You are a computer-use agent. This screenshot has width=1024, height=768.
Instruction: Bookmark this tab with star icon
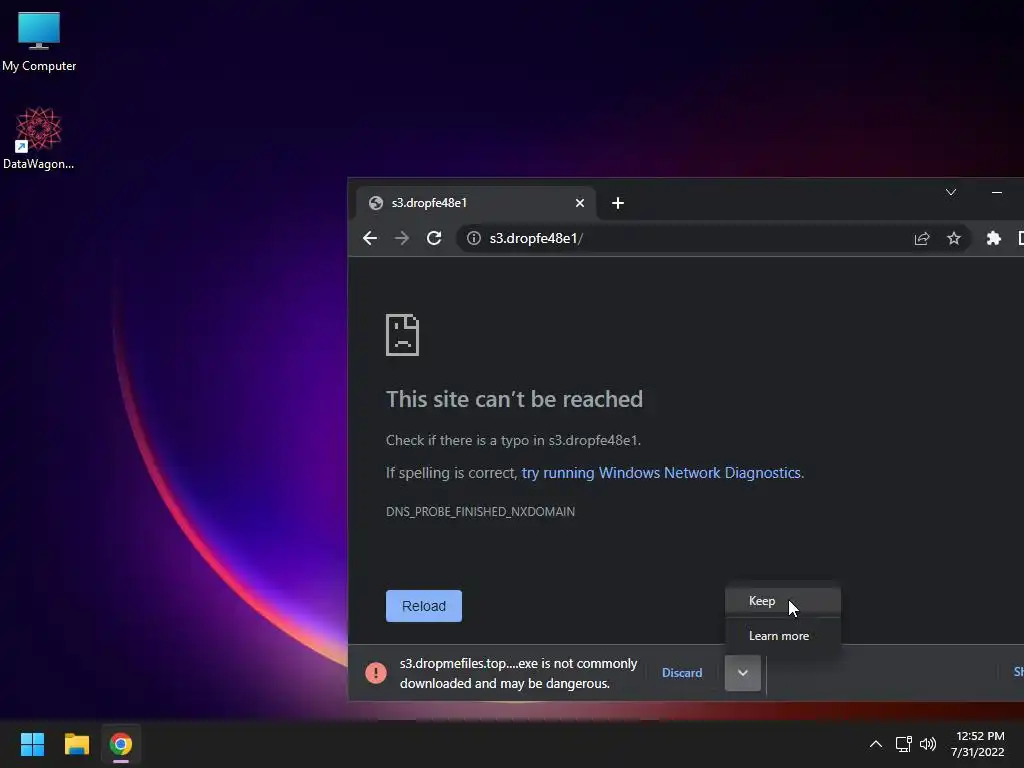pyautogui.click(x=953, y=238)
